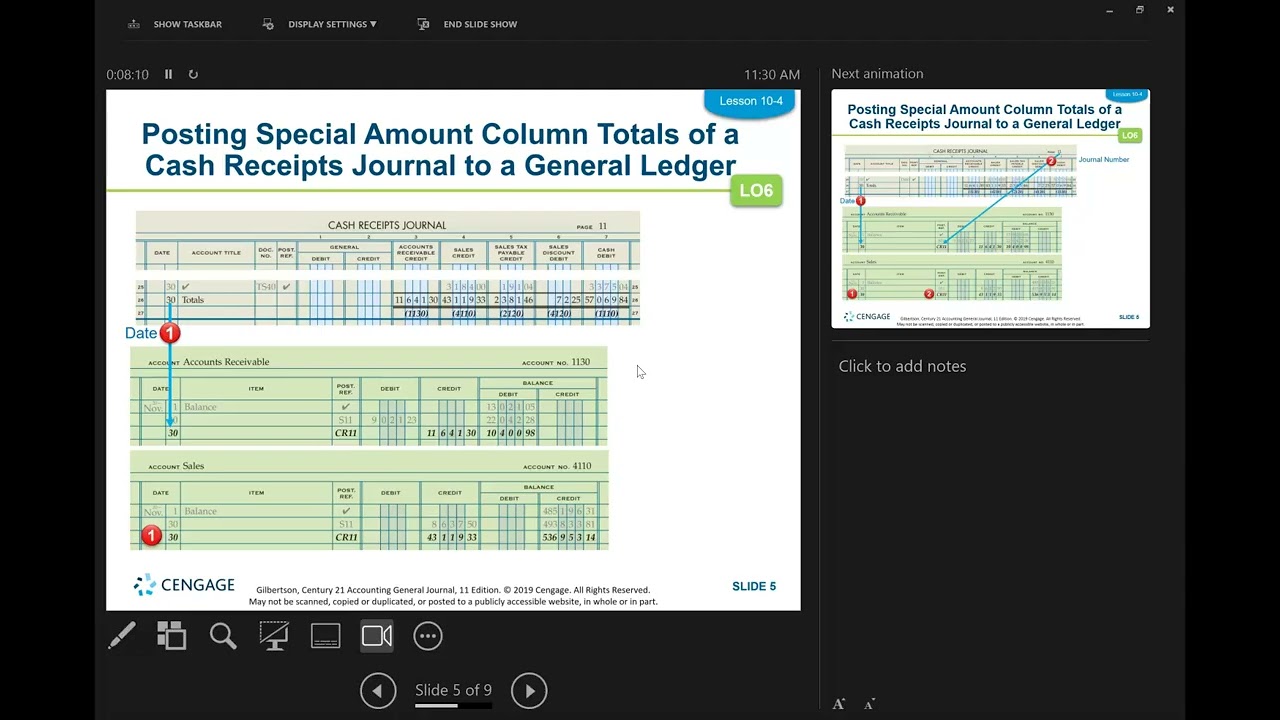
Task: Click the End Slide Show icon
Action: click(x=423, y=24)
